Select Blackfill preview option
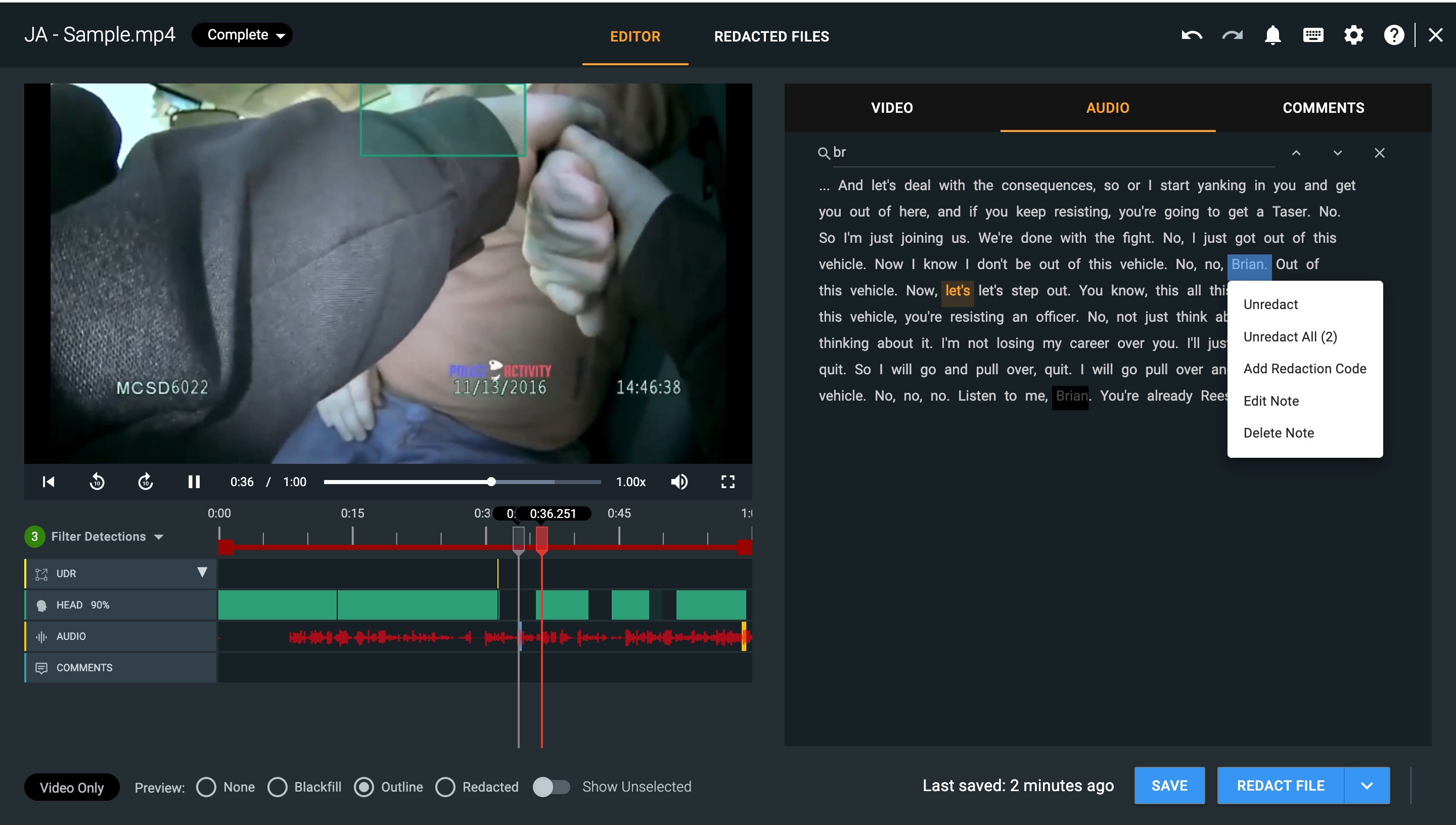1456x825 pixels. (x=278, y=787)
